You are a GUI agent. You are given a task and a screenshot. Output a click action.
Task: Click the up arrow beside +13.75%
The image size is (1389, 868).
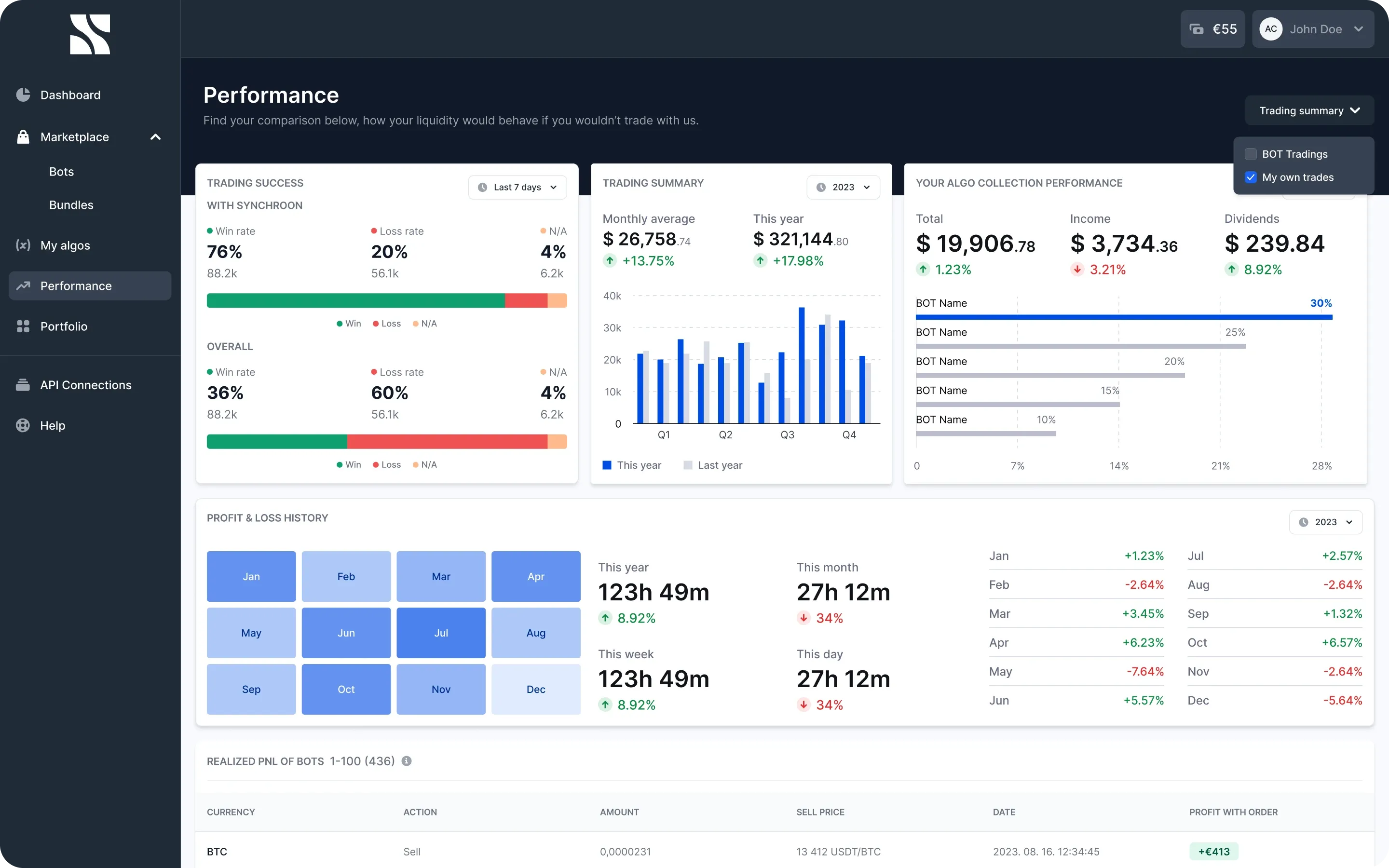tap(610, 260)
